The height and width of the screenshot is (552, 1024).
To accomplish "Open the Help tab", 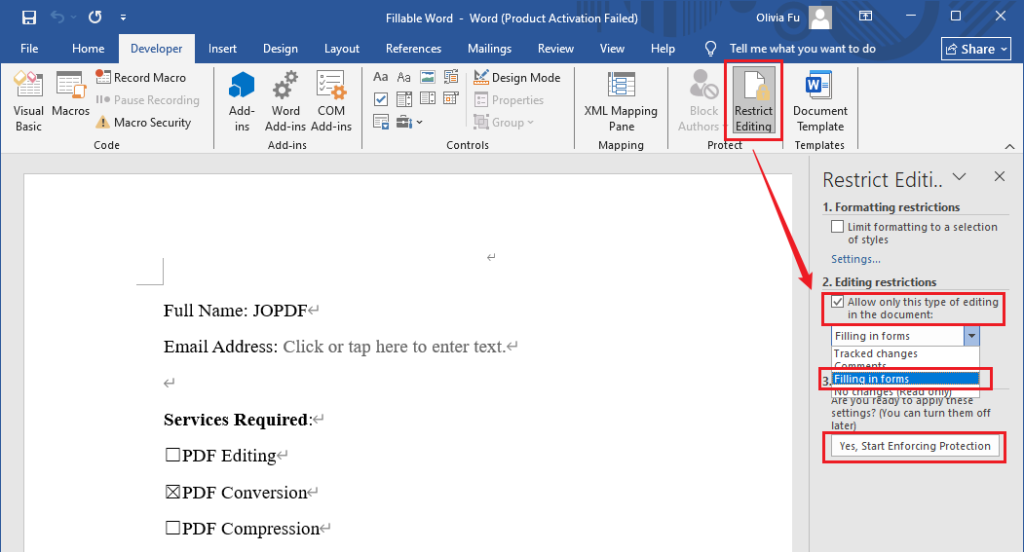I will click(x=662, y=49).
